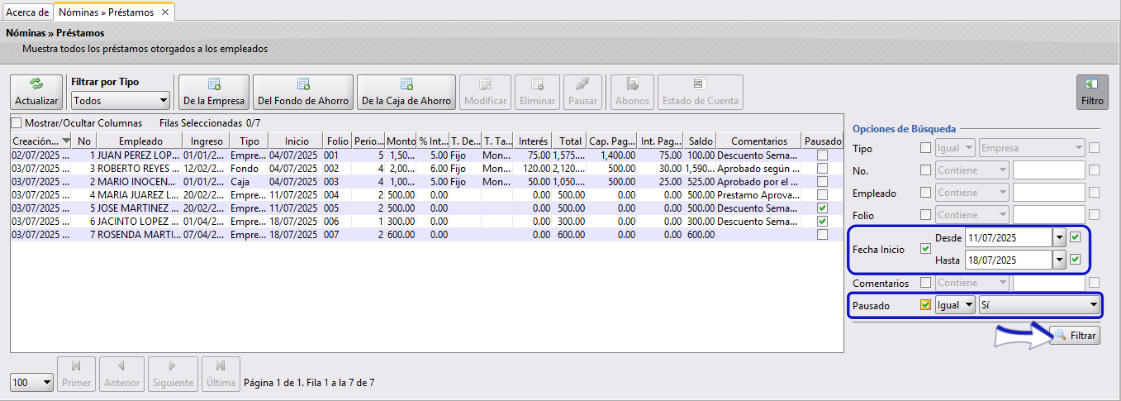Click the Interés column header
Screen dimensions: 1121x401
coord(534,141)
